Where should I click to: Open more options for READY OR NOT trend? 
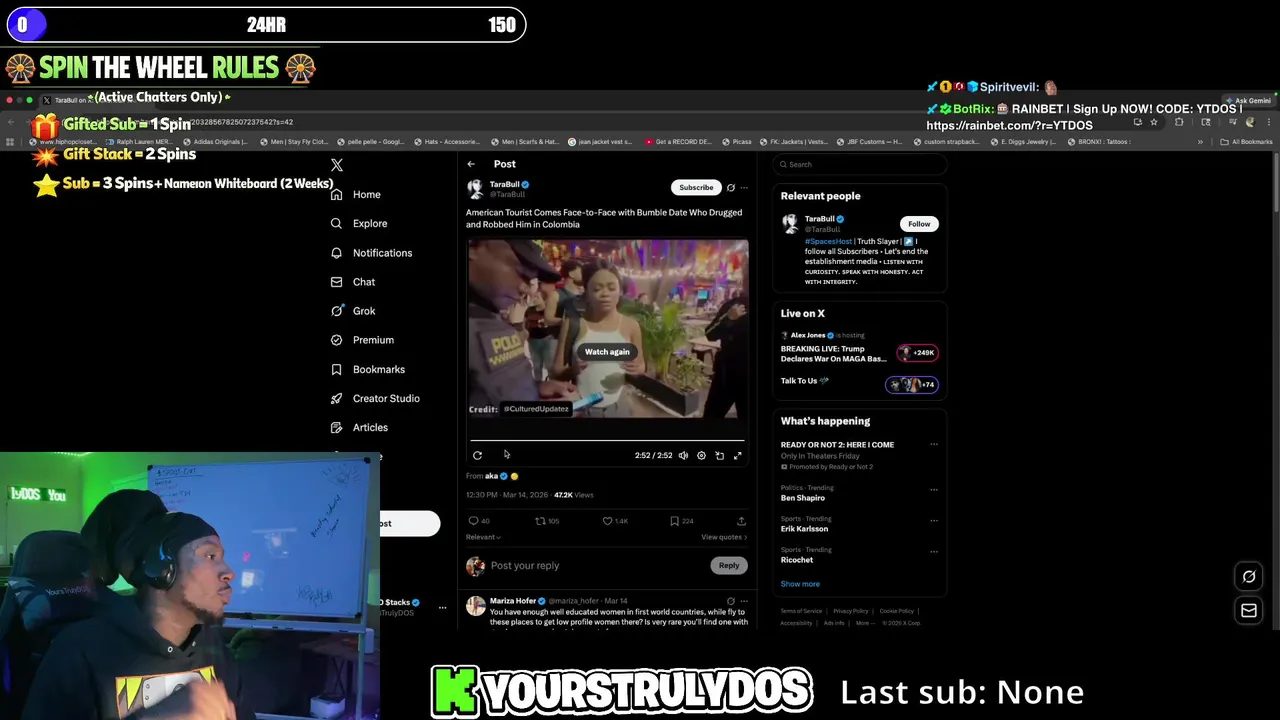coord(934,445)
